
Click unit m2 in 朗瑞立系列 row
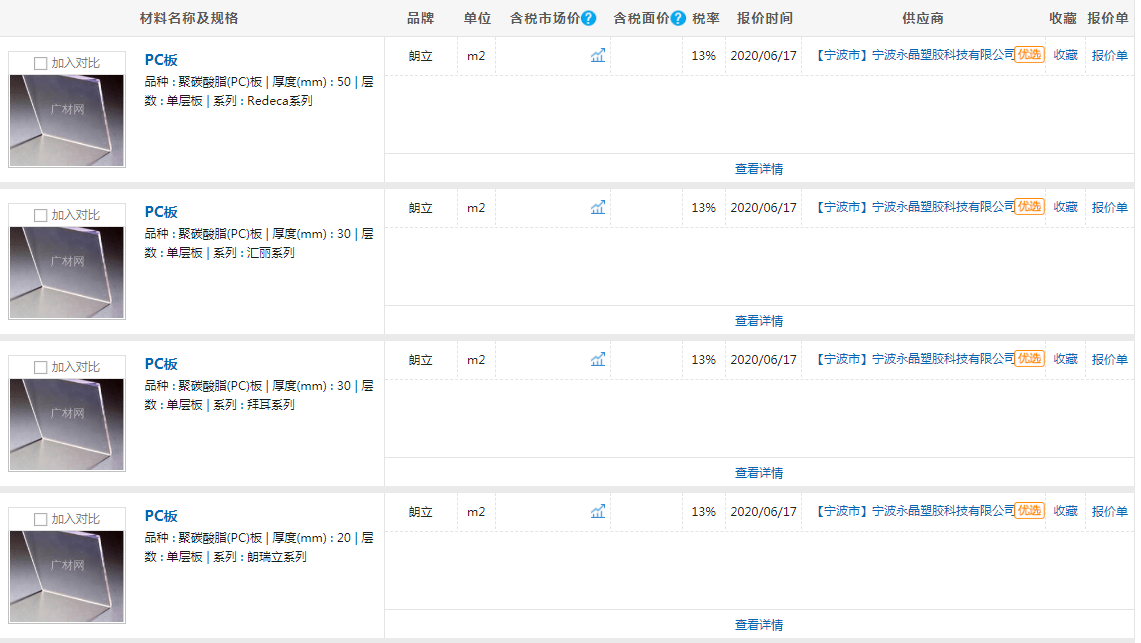pyautogui.click(x=476, y=512)
